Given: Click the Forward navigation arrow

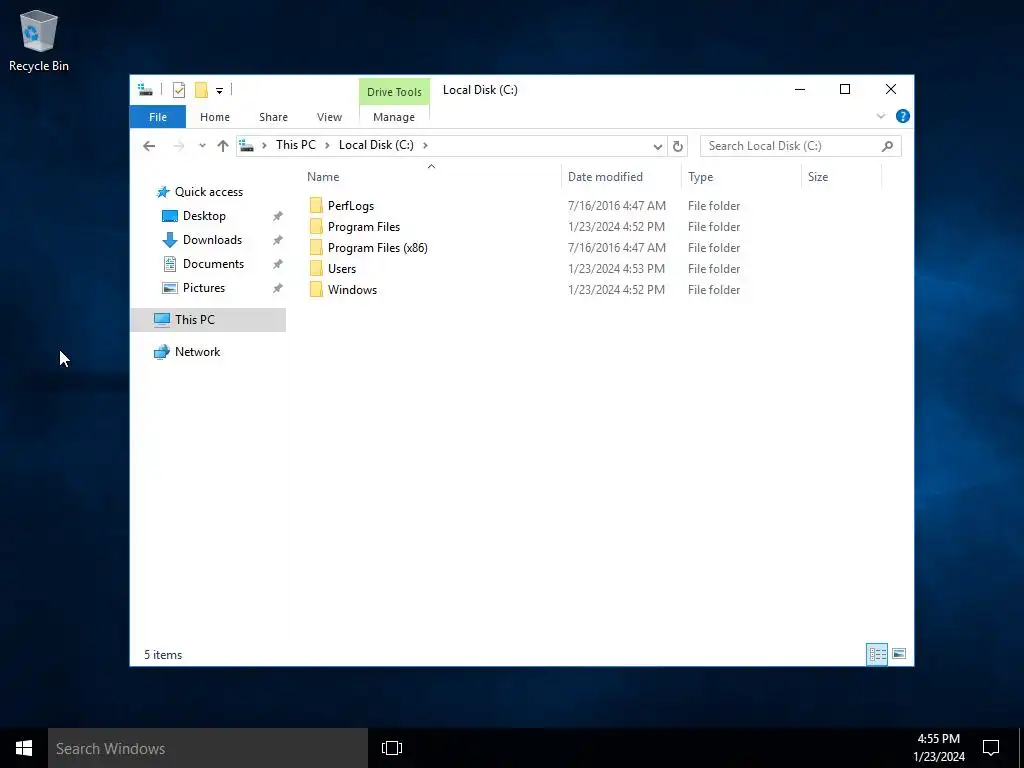Looking at the screenshot, I should tap(178, 146).
